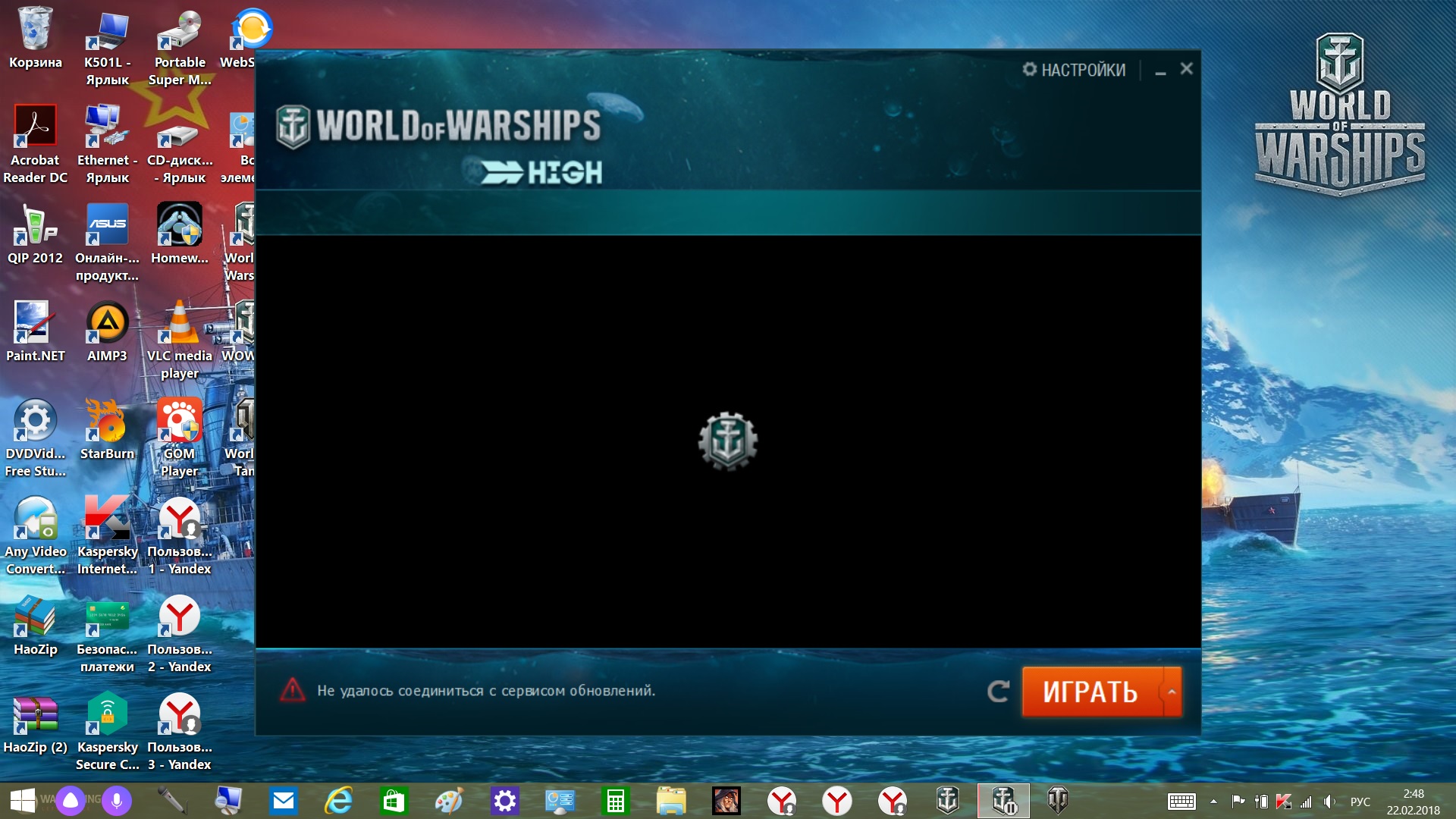Open Windows Start menu button
The image size is (1456, 819).
pos(22,801)
